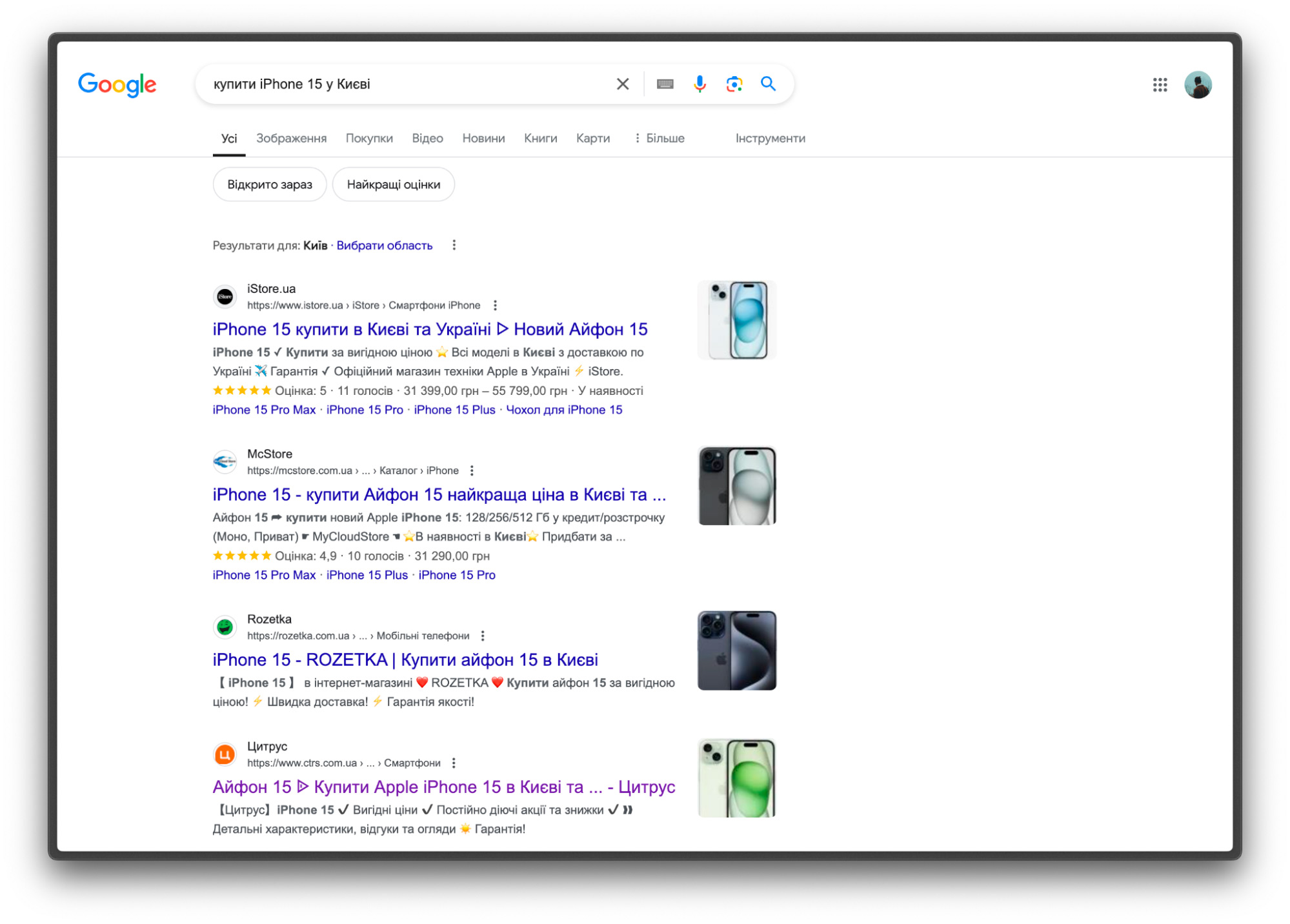Open the Google apps grid
The height and width of the screenshot is (924, 1290).
click(1160, 85)
